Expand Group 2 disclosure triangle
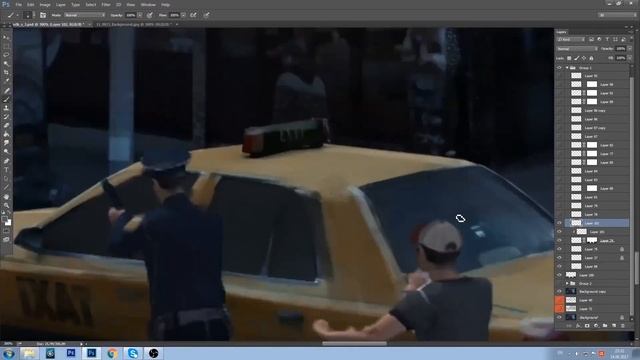Viewport: 640px width, 360px height. [567, 283]
